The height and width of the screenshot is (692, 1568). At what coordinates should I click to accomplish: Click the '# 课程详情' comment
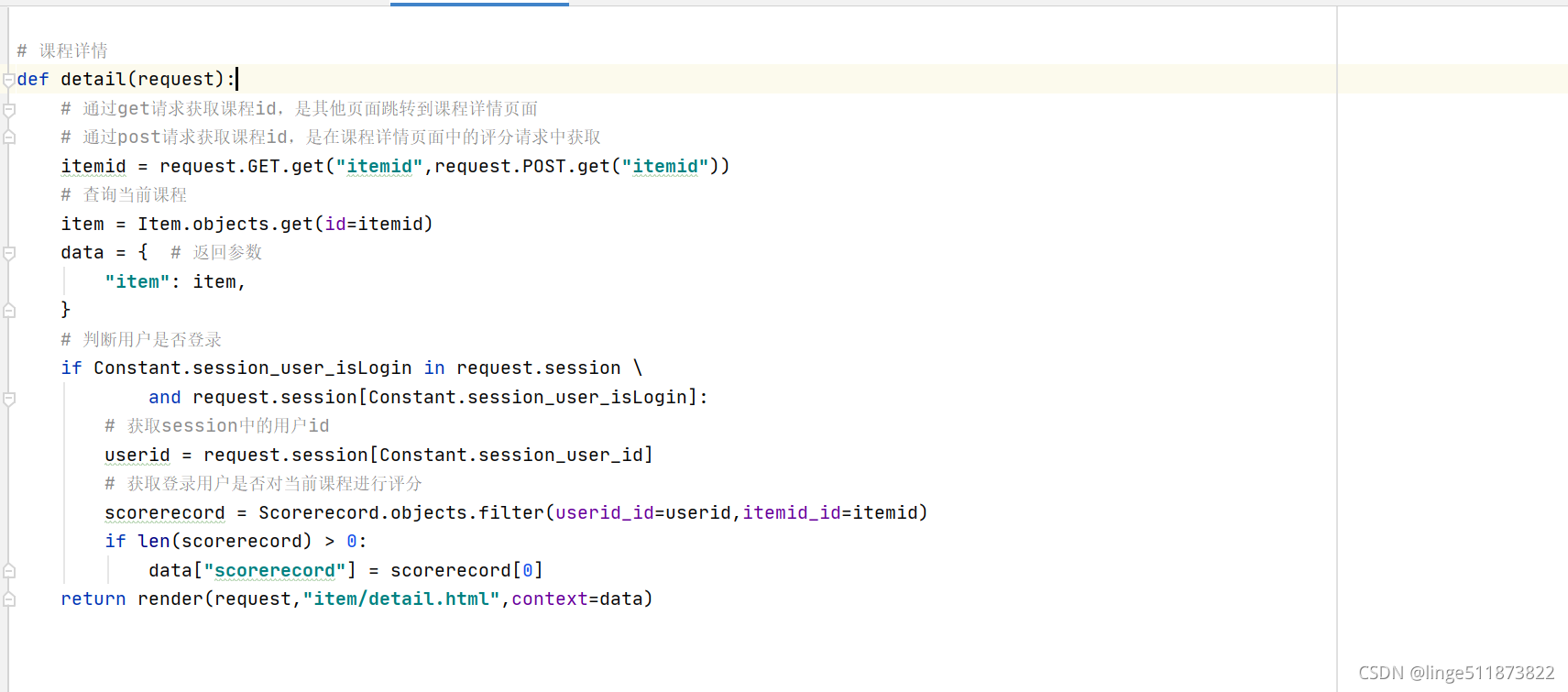(x=62, y=50)
